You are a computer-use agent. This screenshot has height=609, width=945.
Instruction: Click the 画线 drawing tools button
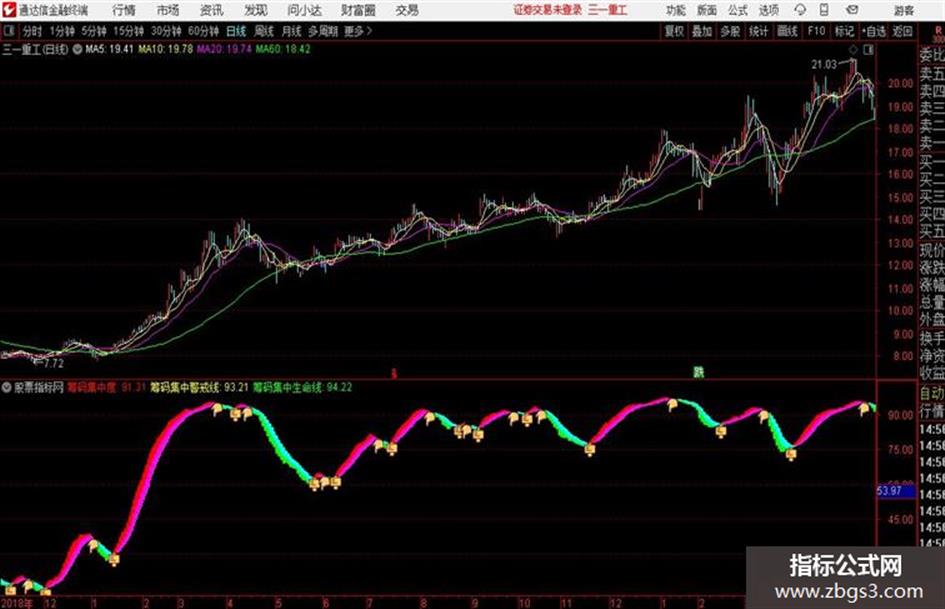[x=787, y=31]
